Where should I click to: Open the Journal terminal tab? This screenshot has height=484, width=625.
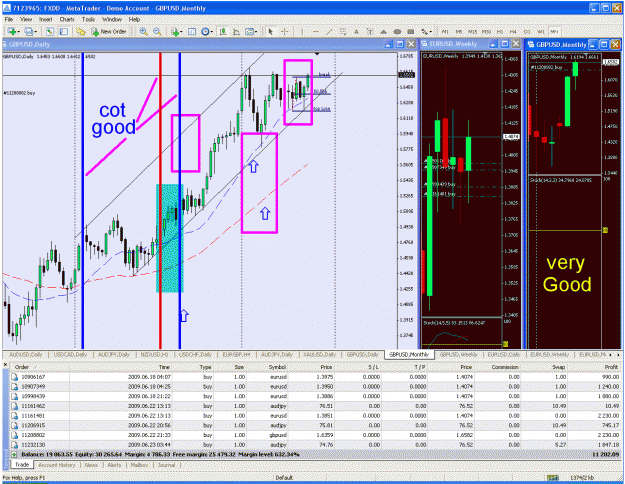(166, 465)
